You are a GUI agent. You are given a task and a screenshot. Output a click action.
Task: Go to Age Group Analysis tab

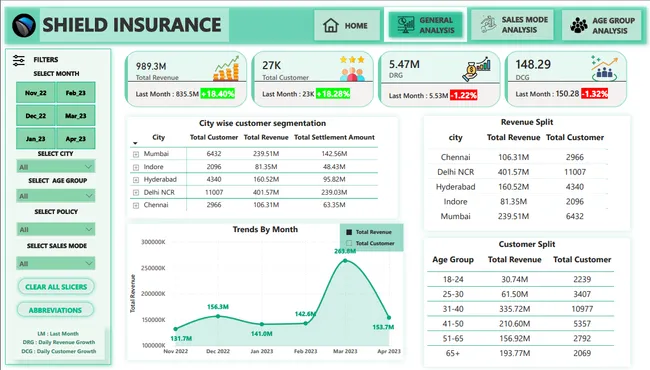(602, 25)
